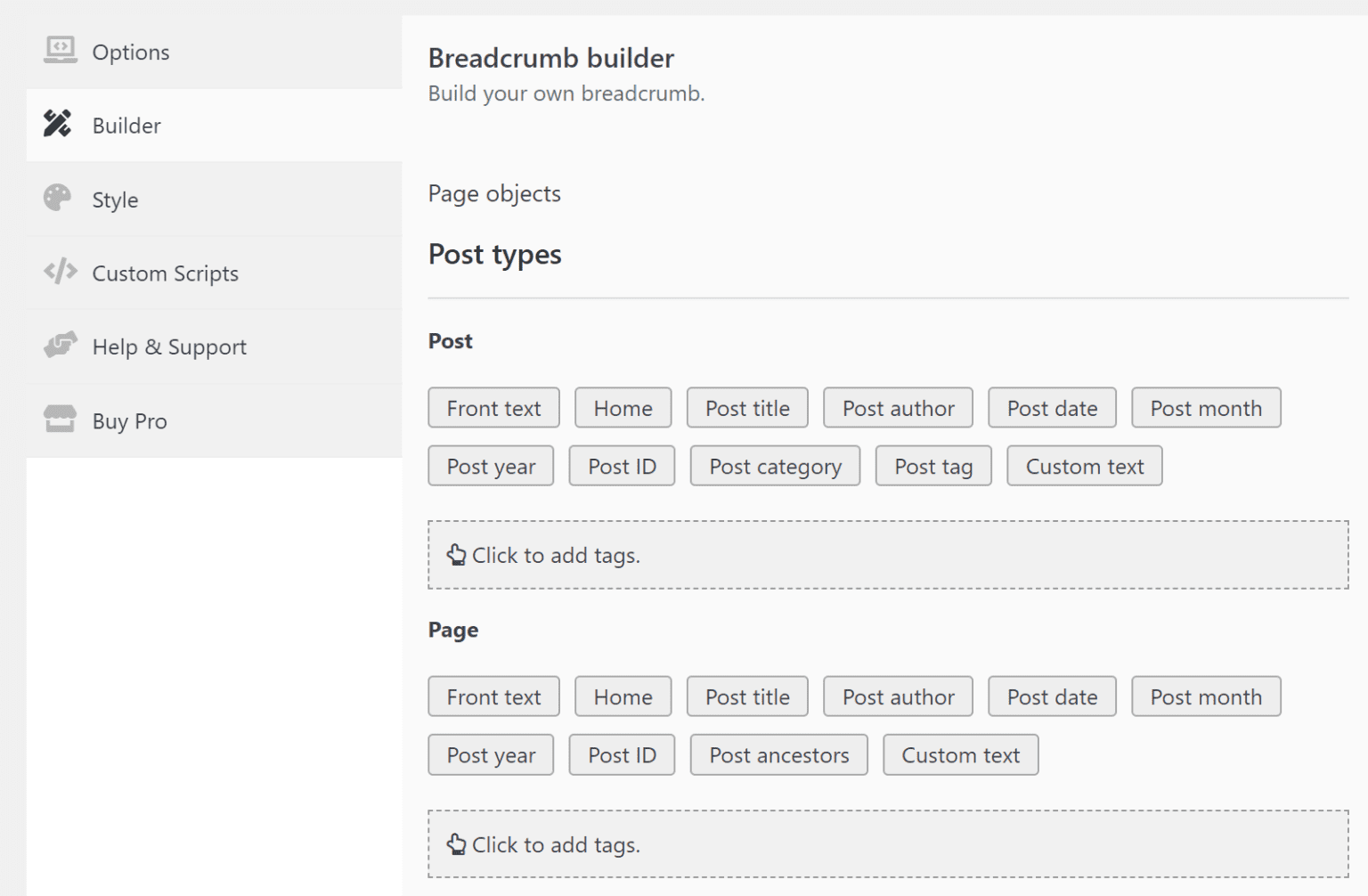Click the hand icon in the Page tags area
The image size is (1368, 896).
[457, 844]
